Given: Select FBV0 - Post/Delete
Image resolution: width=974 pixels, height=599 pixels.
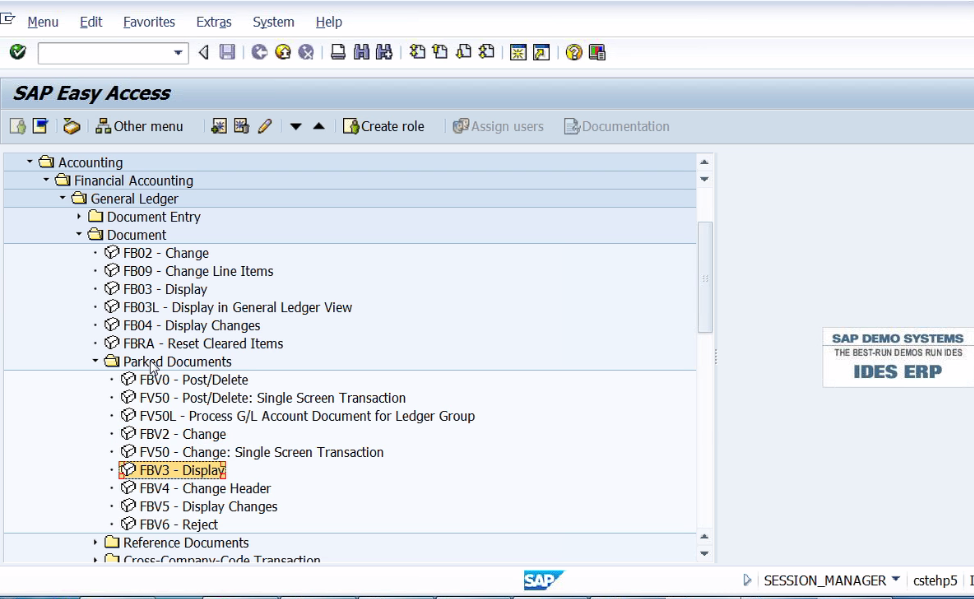Looking at the screenshot, I should coord(194,380).
